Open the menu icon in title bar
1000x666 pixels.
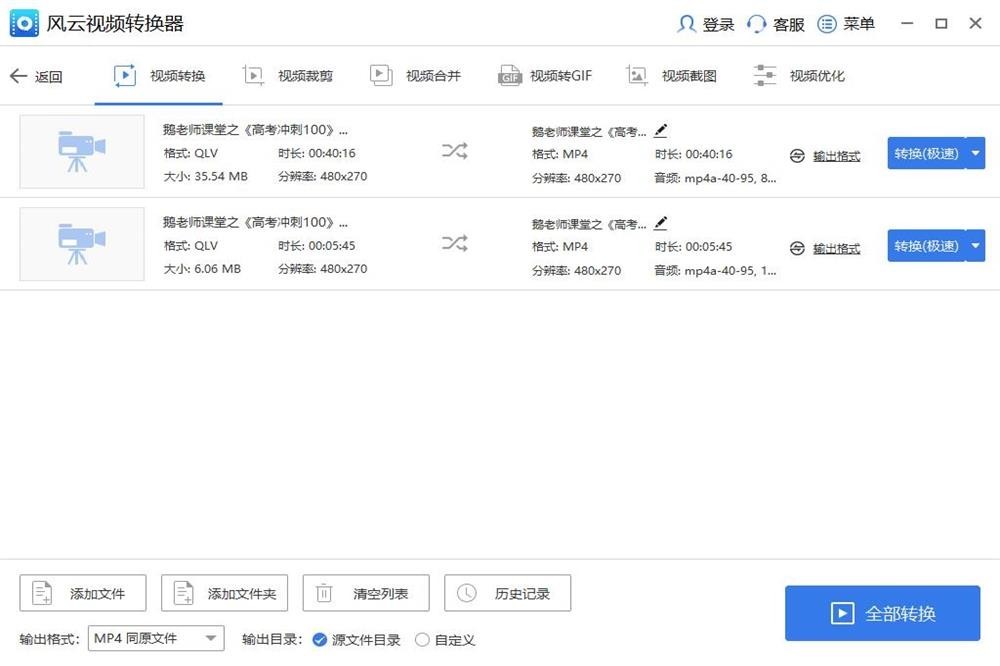[x=827, y=24]
